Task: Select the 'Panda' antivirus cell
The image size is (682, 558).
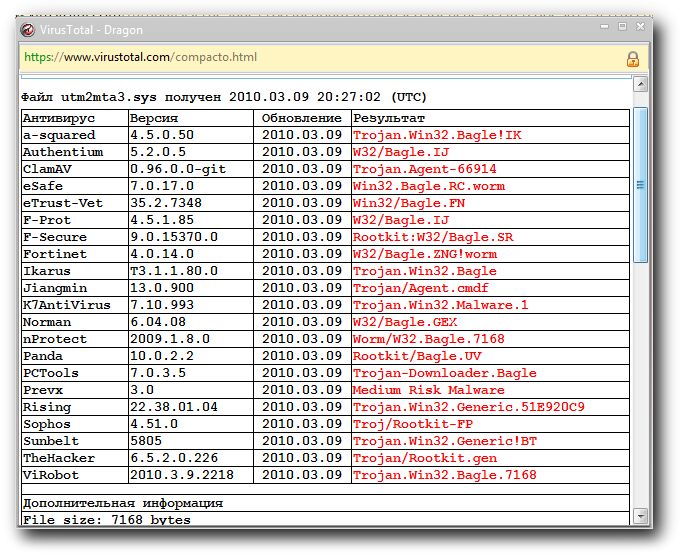Action: click(x=75, y=356)
